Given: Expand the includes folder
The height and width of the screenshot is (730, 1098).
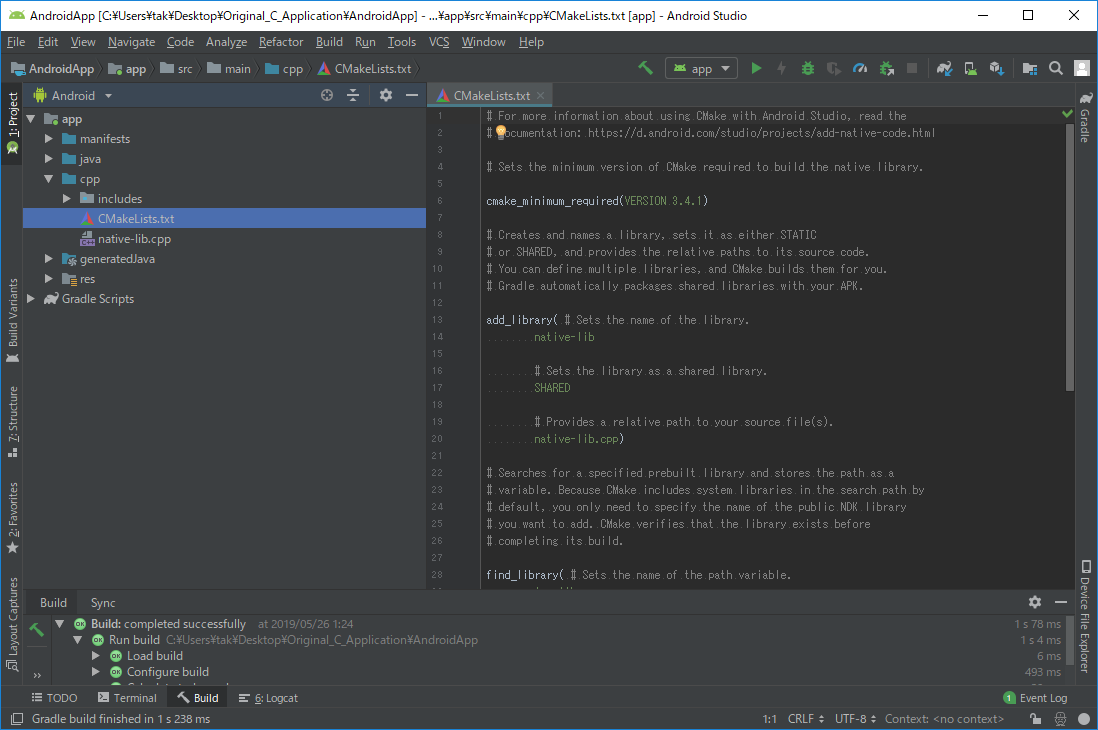Looking at the screenshot, I should [67, 199].
